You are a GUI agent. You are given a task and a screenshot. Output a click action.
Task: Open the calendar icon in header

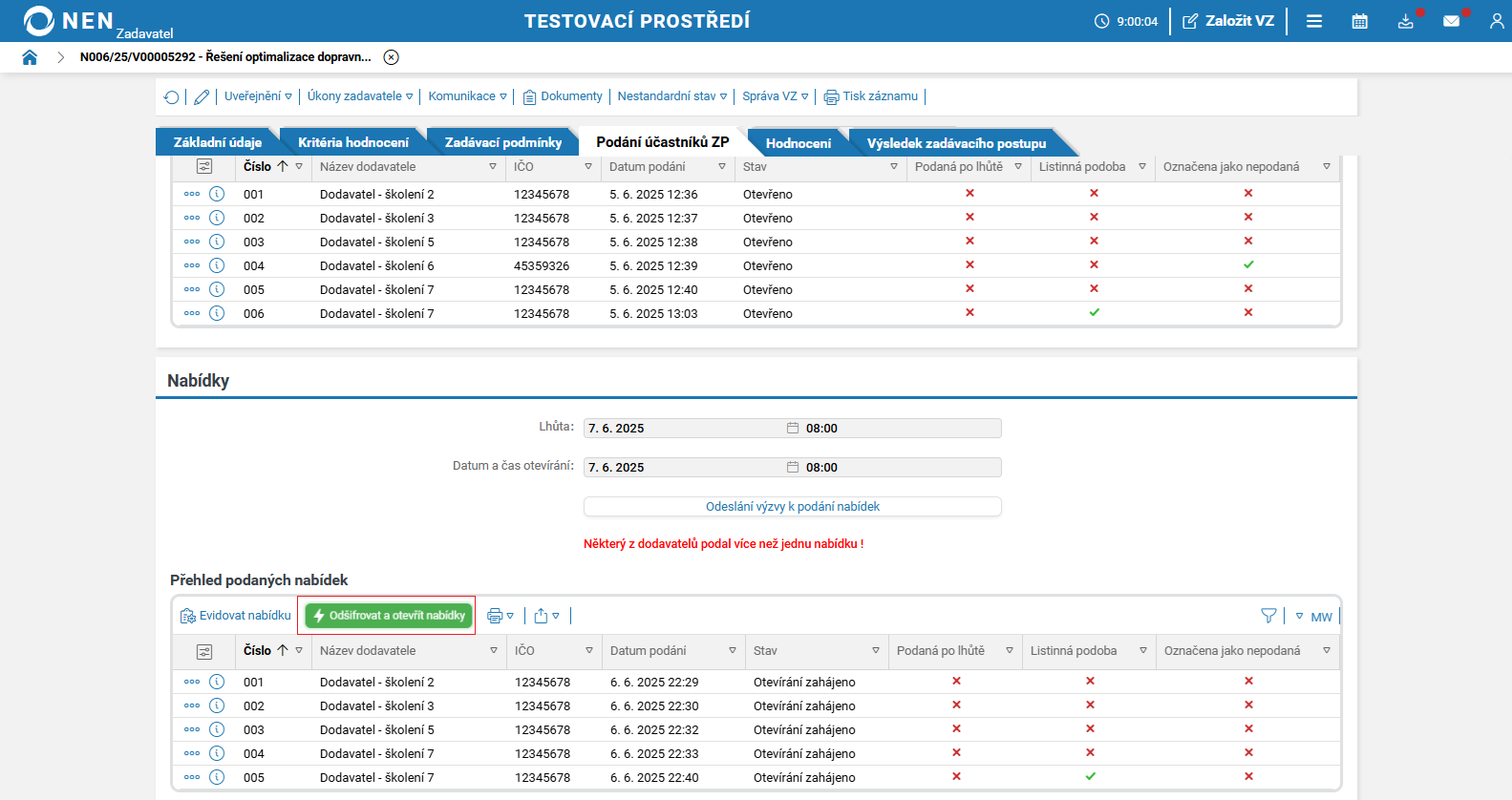(x=1359, y=21)
